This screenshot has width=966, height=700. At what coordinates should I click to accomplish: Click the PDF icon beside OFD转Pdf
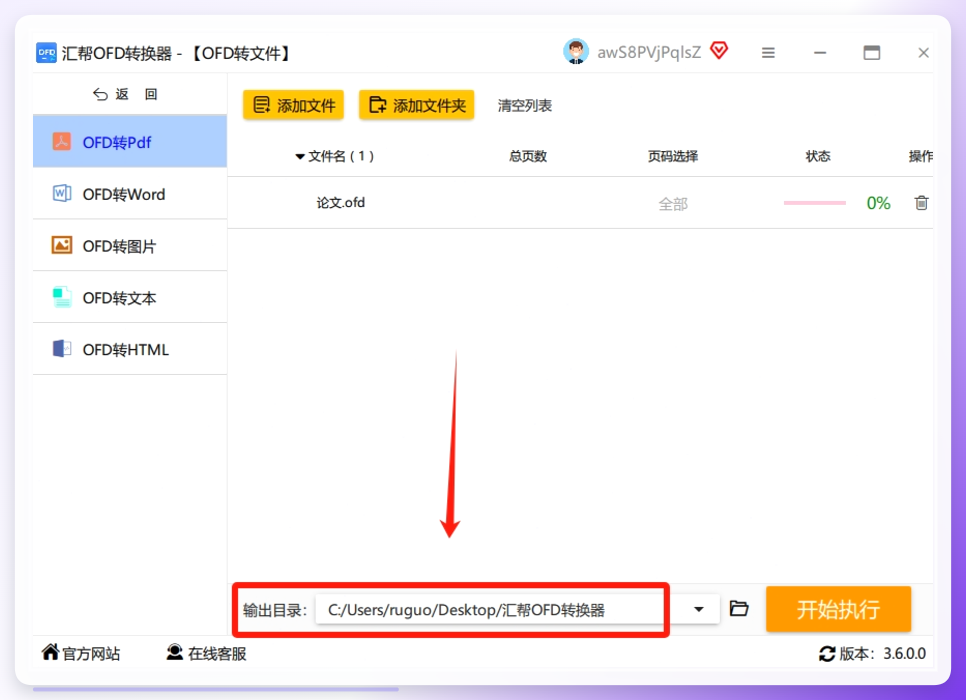click(x=62, y=142)
